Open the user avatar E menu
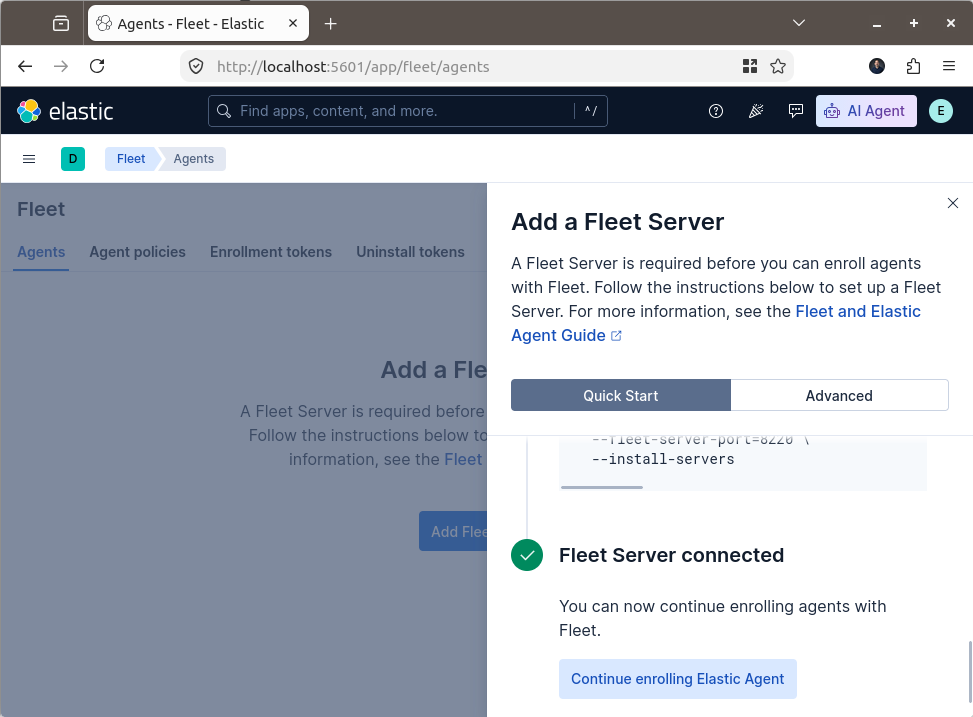 [941, 111]
